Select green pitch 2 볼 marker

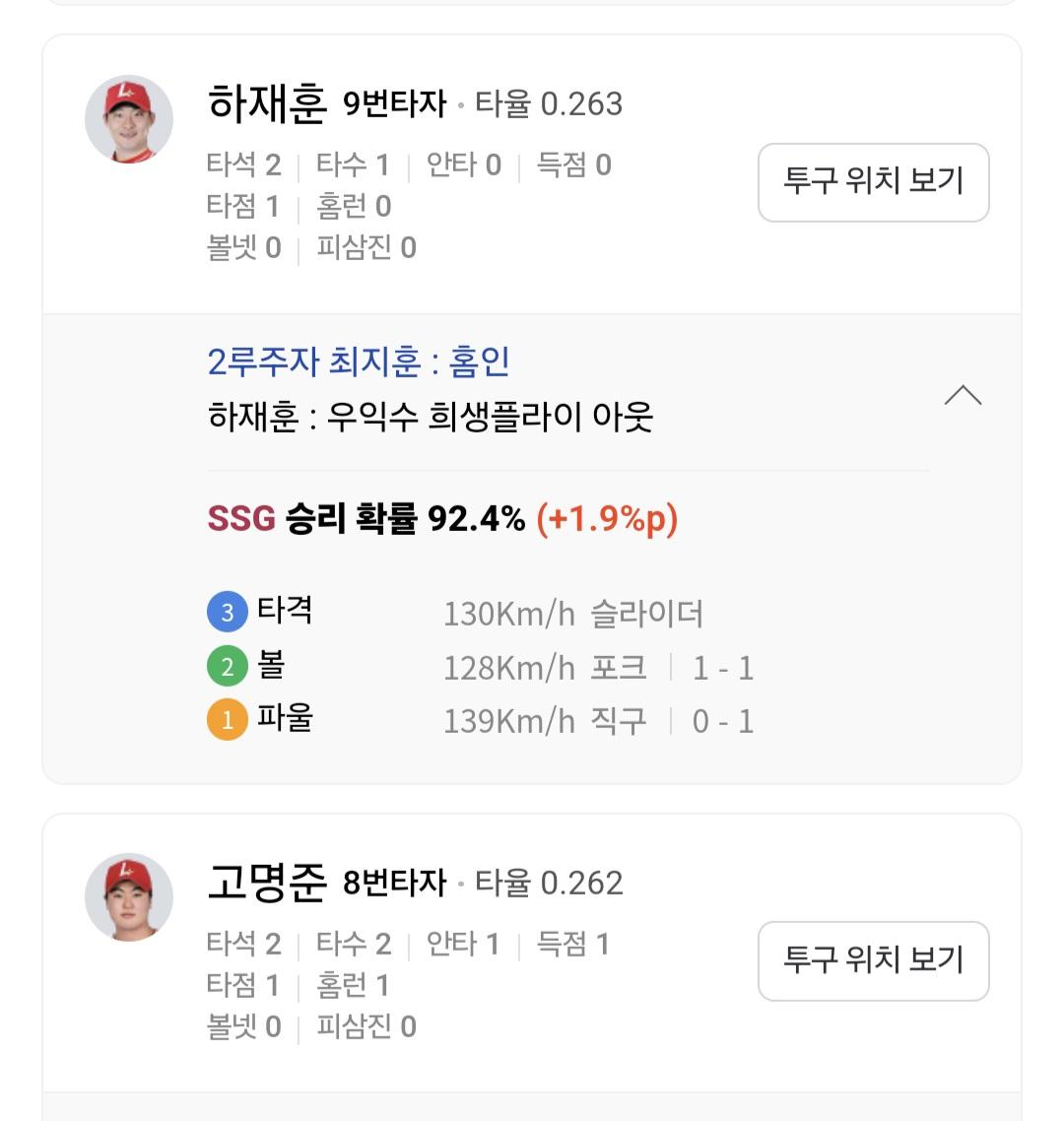(227, 667)
